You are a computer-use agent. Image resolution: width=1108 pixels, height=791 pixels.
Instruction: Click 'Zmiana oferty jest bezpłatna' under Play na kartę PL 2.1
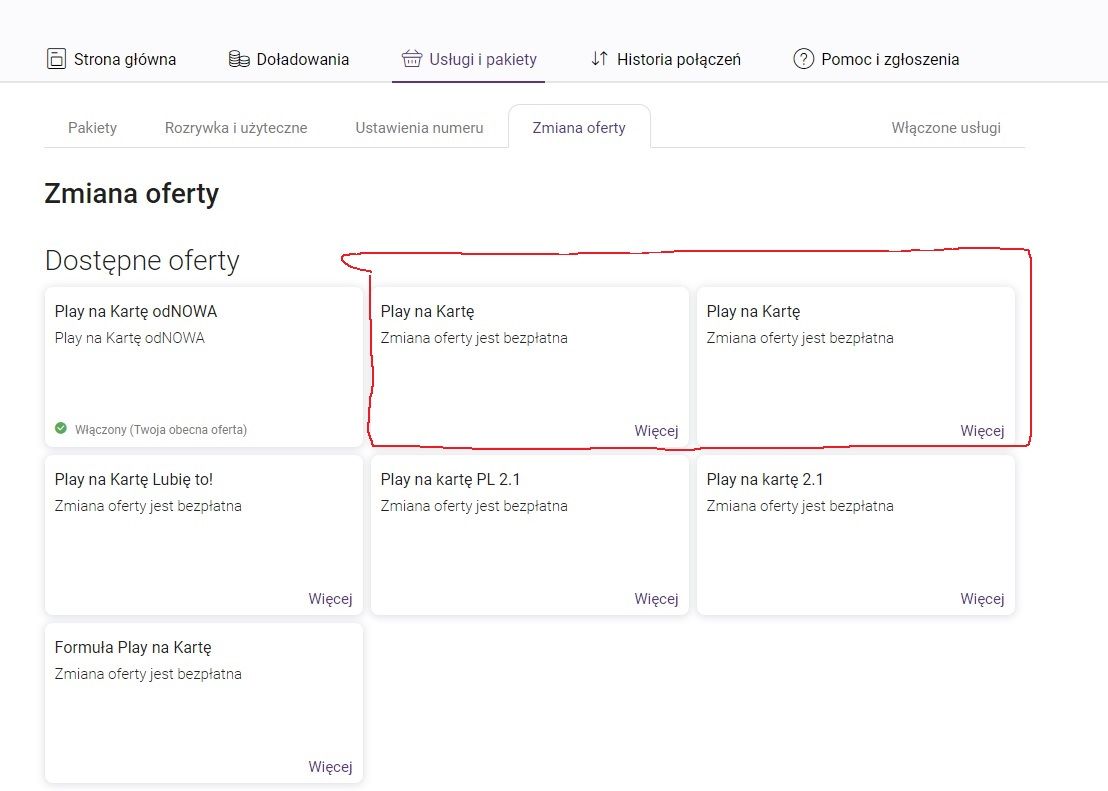pos(474,506)
